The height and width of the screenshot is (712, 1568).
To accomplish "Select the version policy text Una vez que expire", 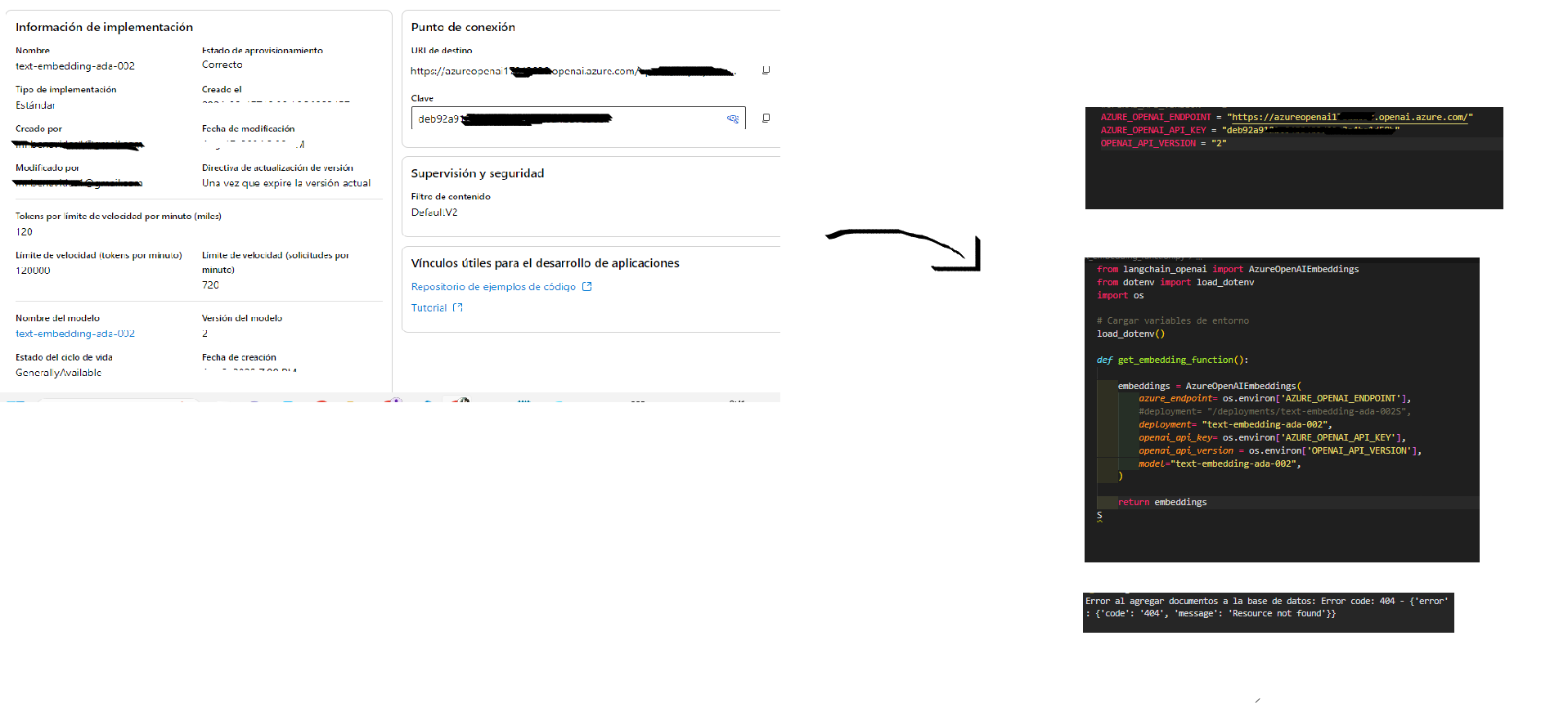I will [x=286, y=183].
